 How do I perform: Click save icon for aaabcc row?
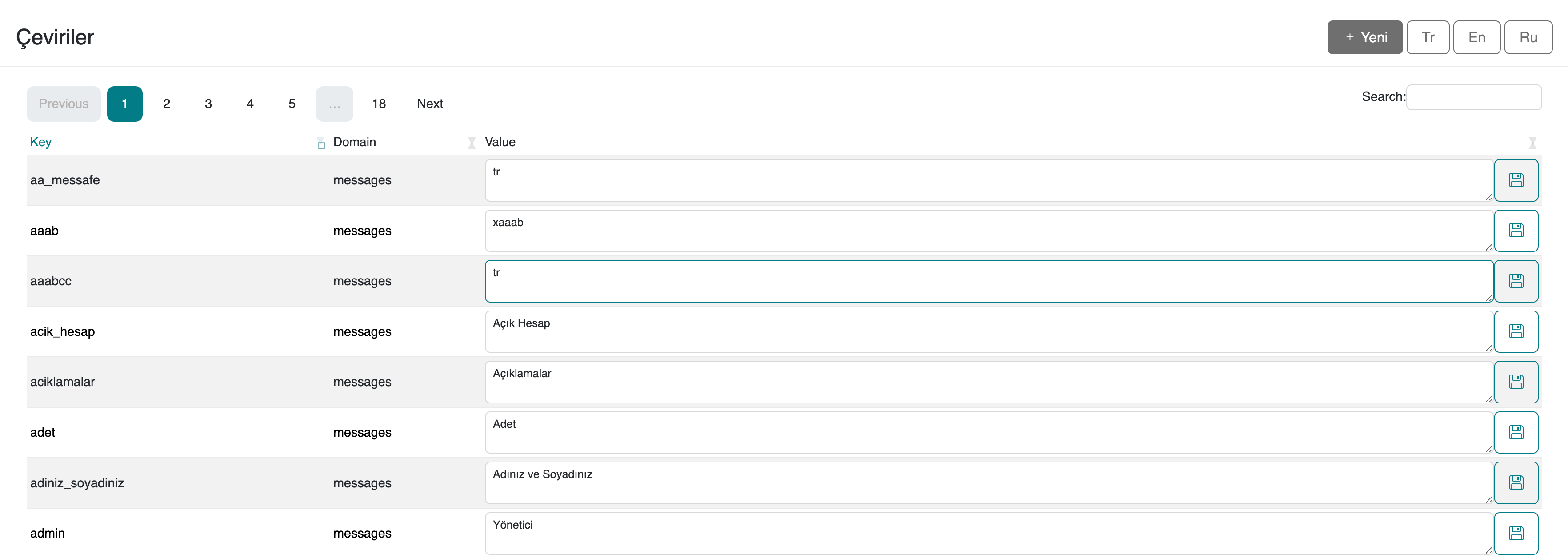pos(1516,281)
